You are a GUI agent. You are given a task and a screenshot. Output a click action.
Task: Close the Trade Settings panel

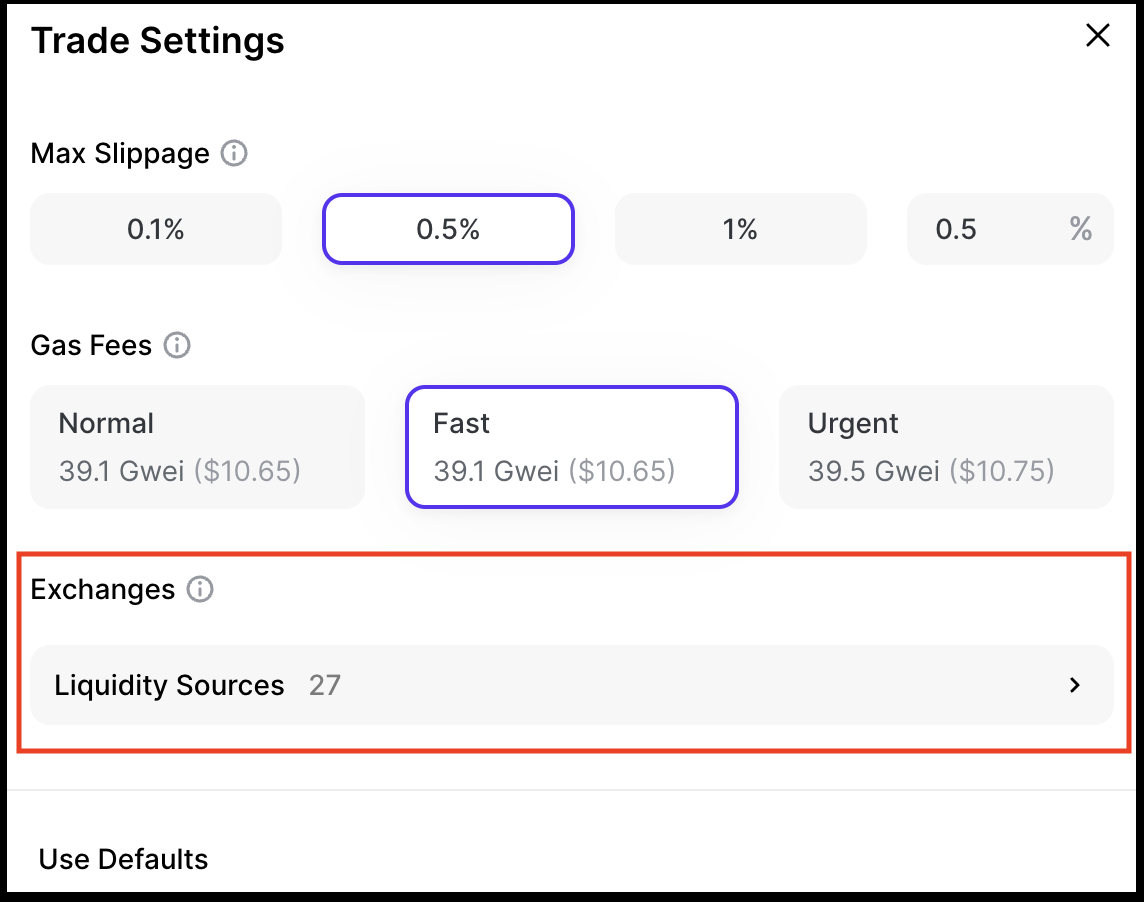click(1097, 37)
